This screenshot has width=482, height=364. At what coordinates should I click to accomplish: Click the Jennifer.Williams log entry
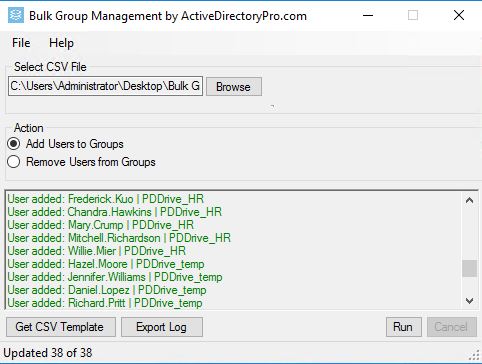pyautogui.click(x=115, y=277)
